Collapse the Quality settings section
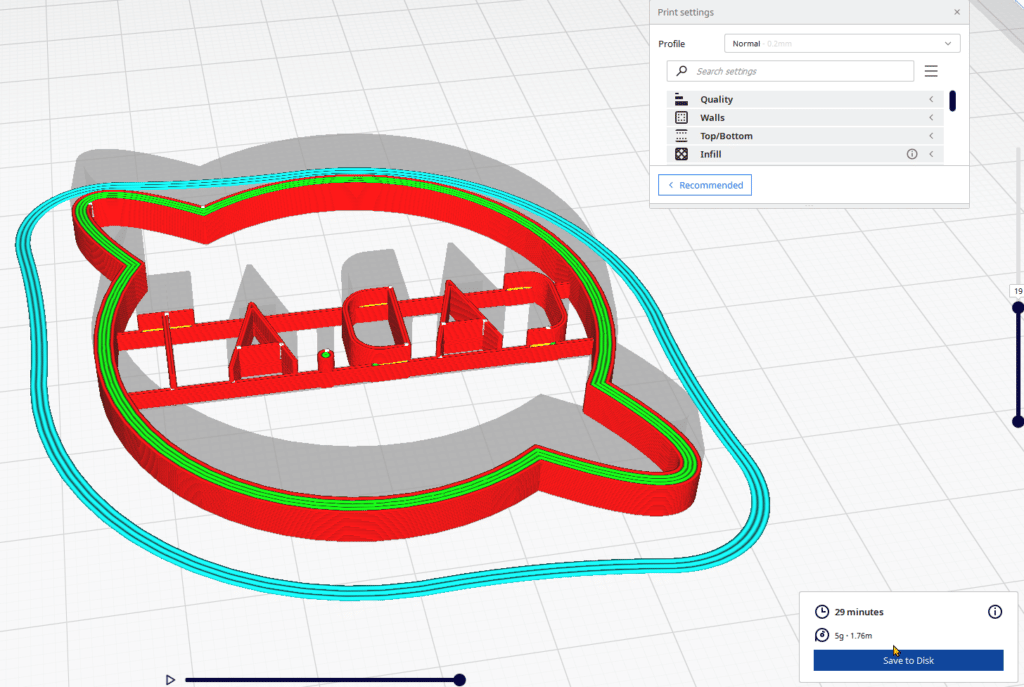1024x687 pixels. click(930, 99)
